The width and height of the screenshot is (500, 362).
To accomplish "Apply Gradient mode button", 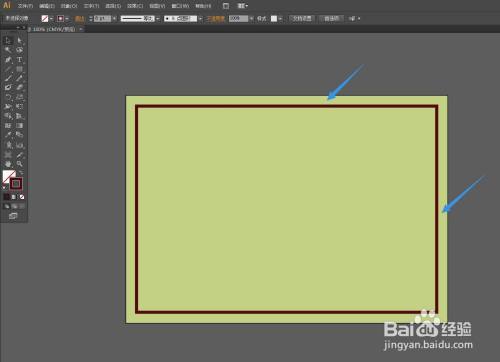I will click(14, 197).
